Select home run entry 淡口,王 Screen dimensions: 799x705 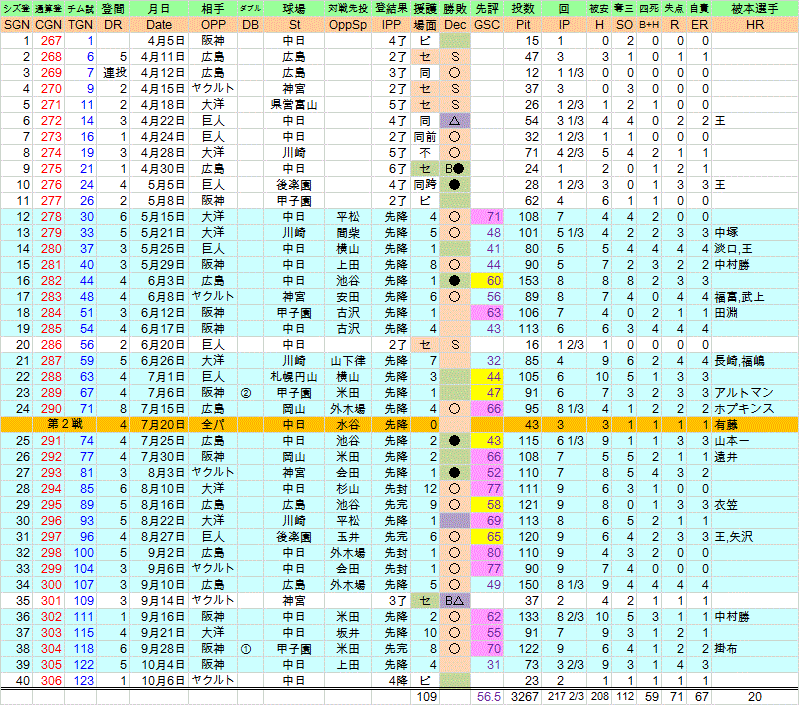[x=734, y=249]
